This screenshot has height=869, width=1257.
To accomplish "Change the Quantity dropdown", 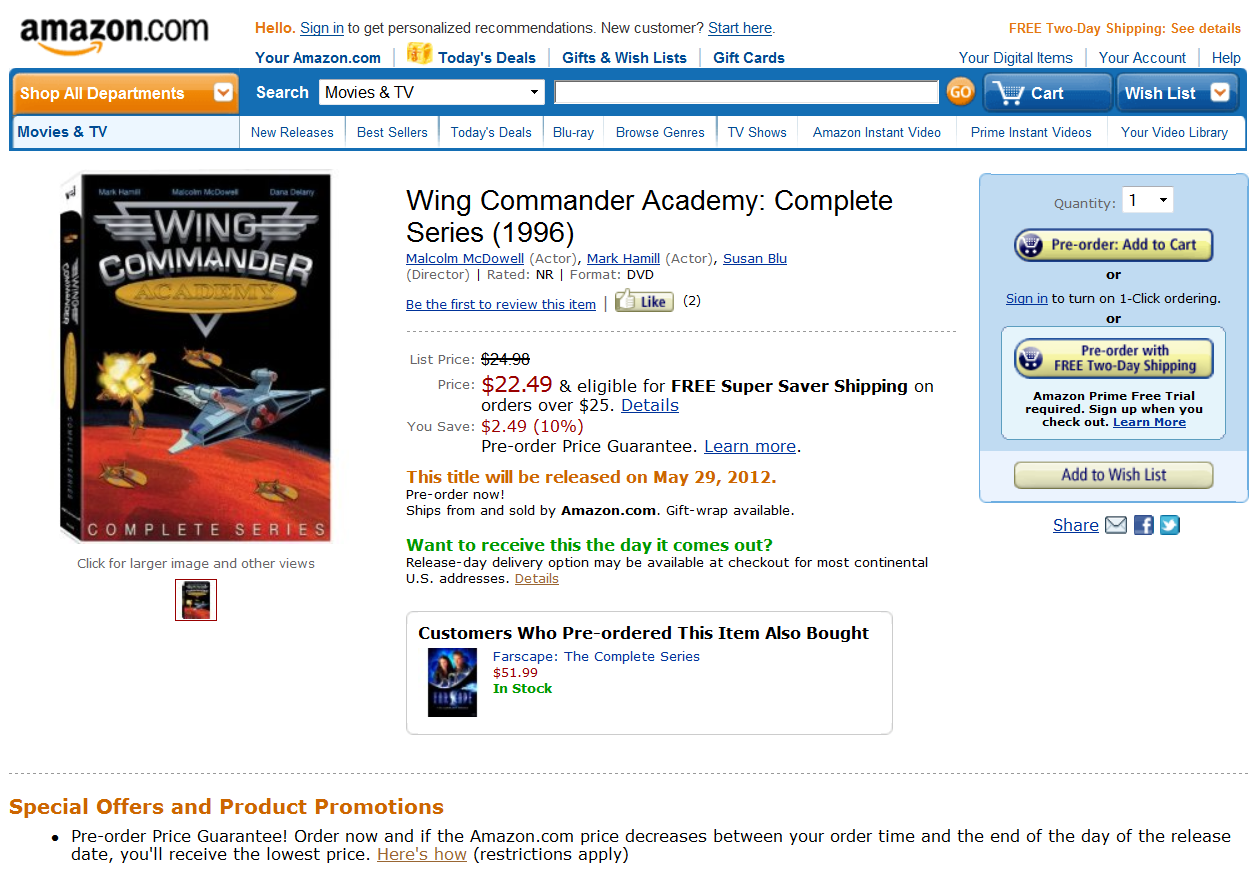I will pyautogui.click(x=1147, y=201).
